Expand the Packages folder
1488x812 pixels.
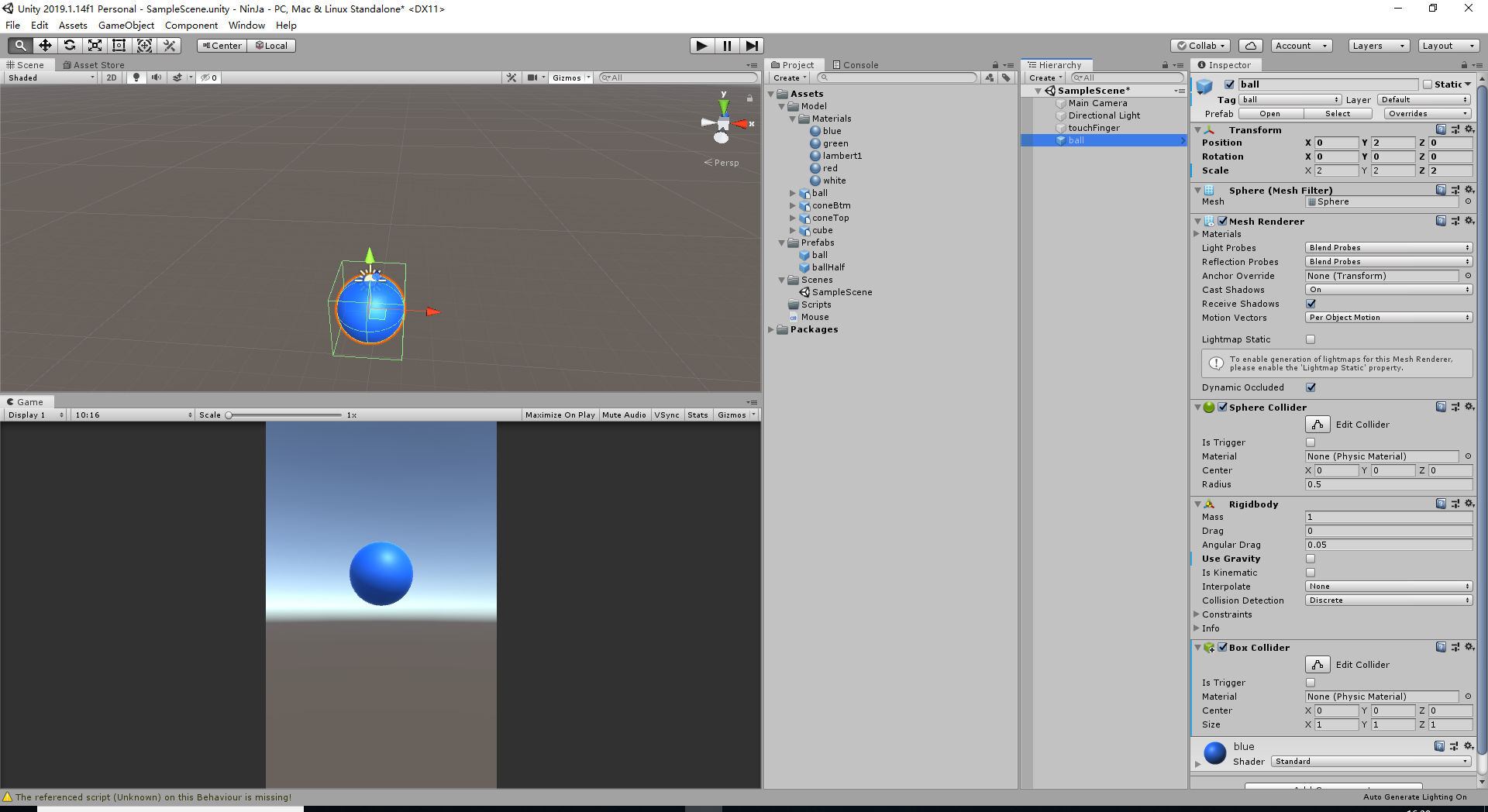(771, 329)
